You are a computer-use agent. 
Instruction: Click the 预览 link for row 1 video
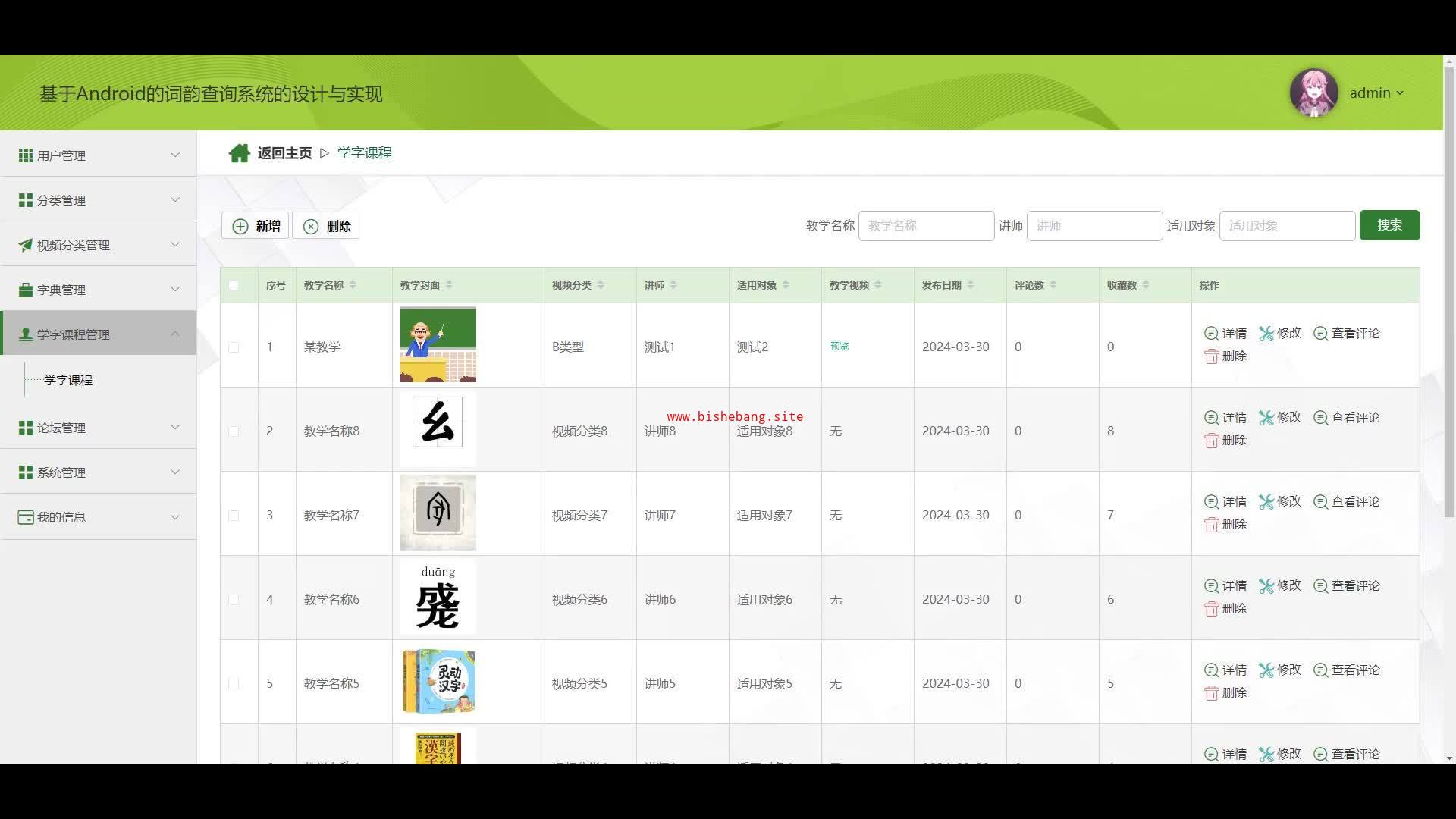839,347
